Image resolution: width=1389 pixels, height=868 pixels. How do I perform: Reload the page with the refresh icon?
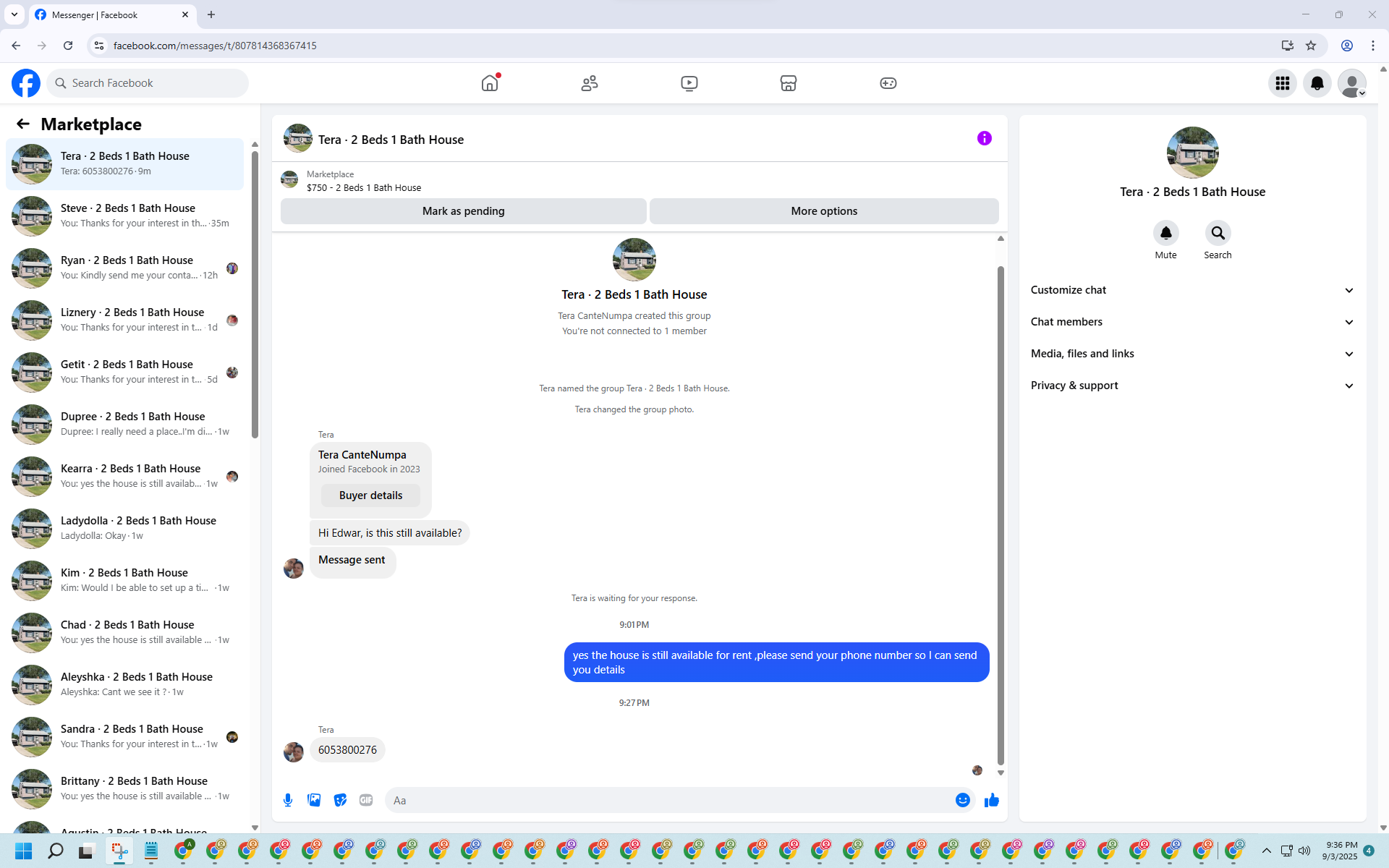(68, 46)
